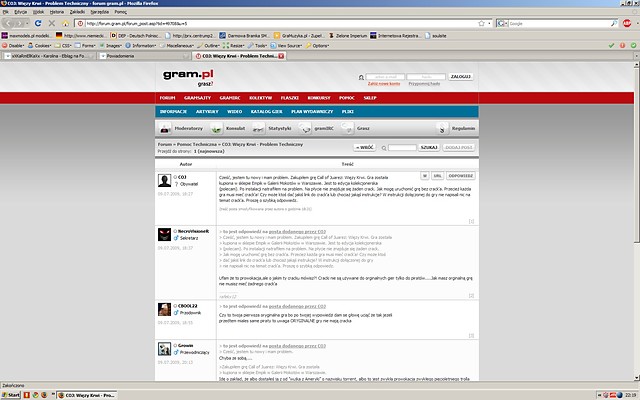
Task: Open the CSS dropdown menu
Action: click(63, 46)
